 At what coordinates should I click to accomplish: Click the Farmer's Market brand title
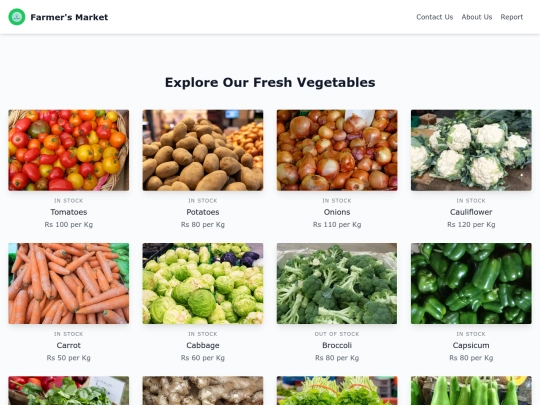pos(69,17)
